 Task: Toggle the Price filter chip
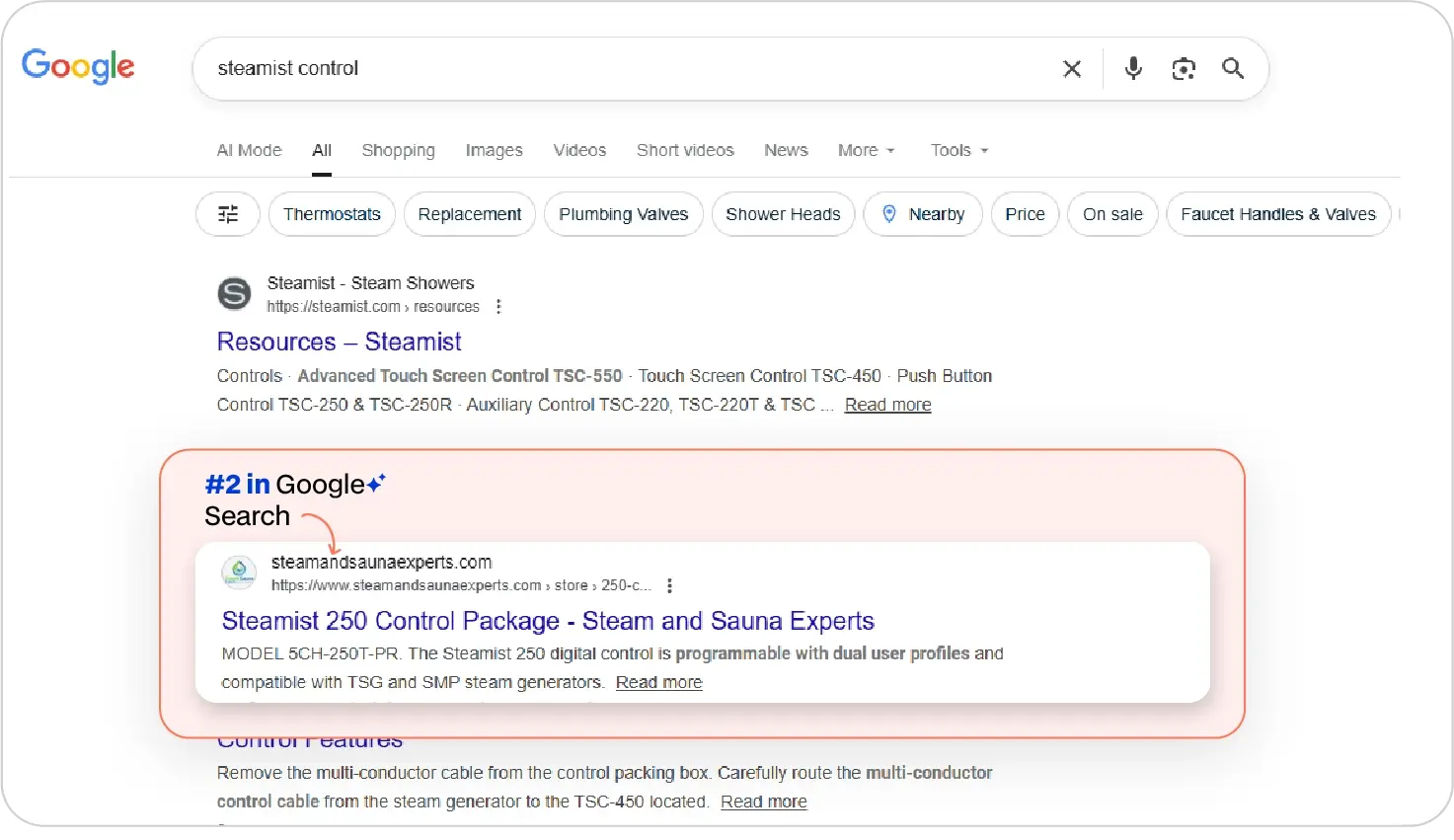click(1025, 214)
